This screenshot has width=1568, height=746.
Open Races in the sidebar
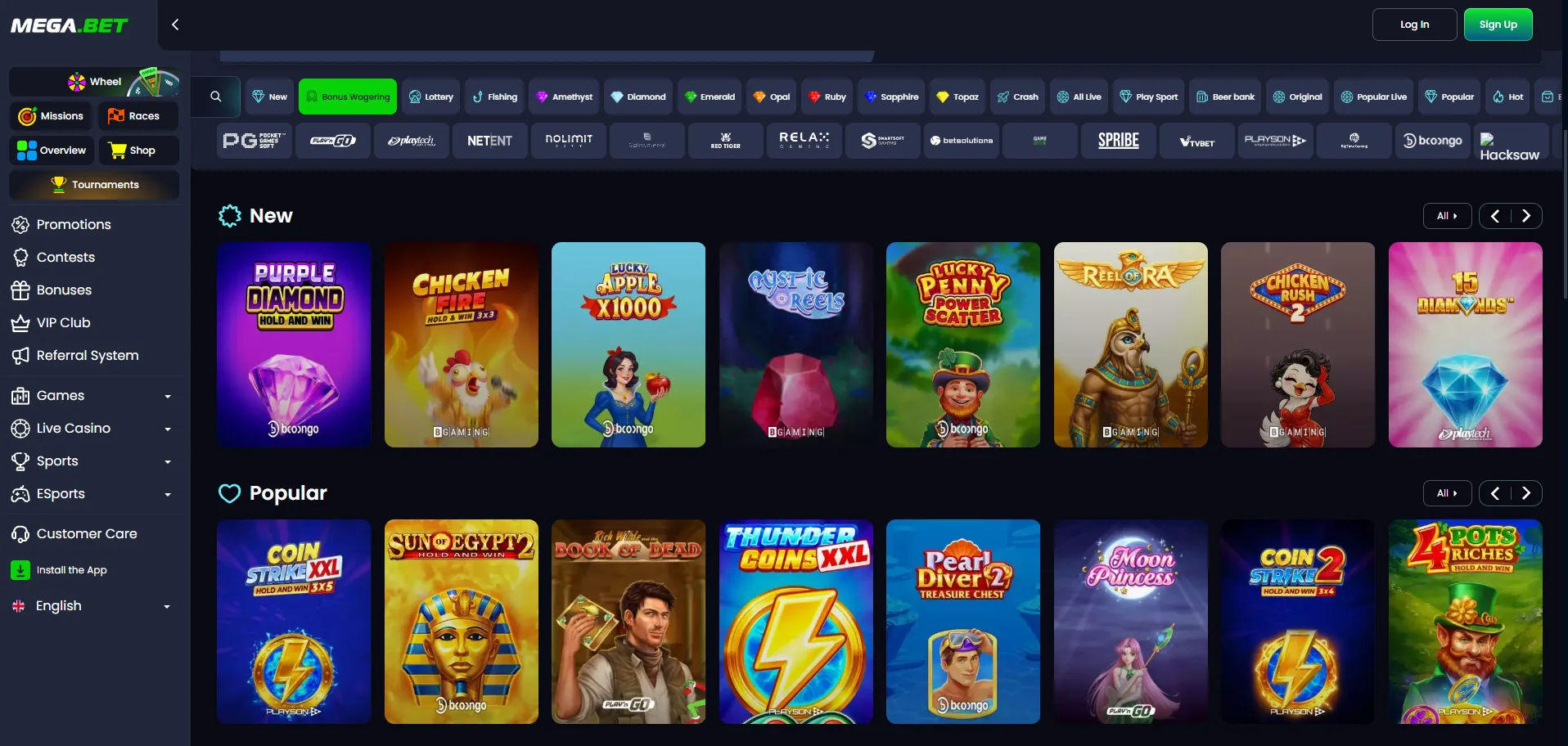tap(138, 116)
